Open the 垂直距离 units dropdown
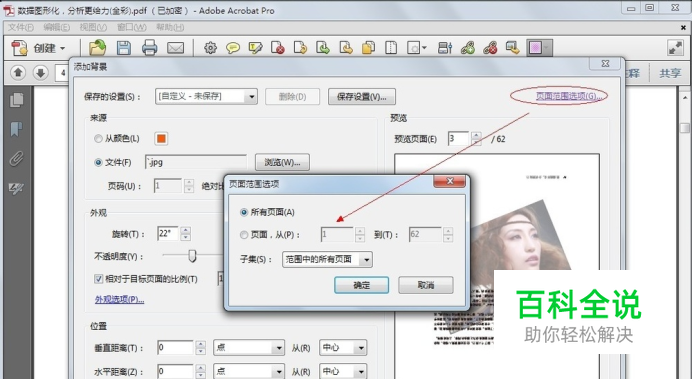692x379 pixels. click(x=249, y=348)
